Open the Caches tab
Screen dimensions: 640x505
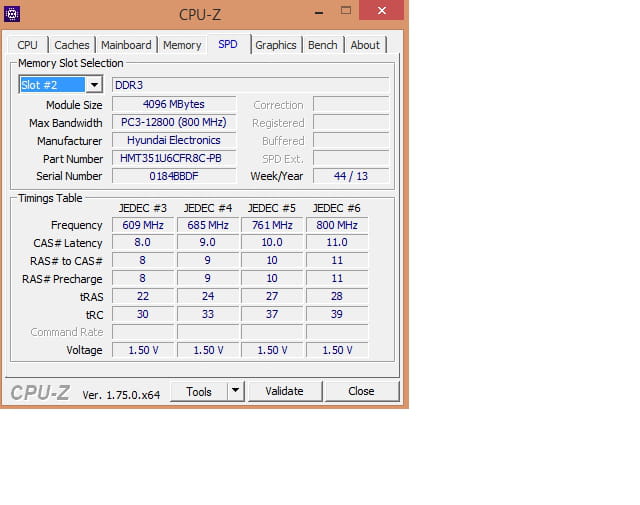click(x=72, y=45)
